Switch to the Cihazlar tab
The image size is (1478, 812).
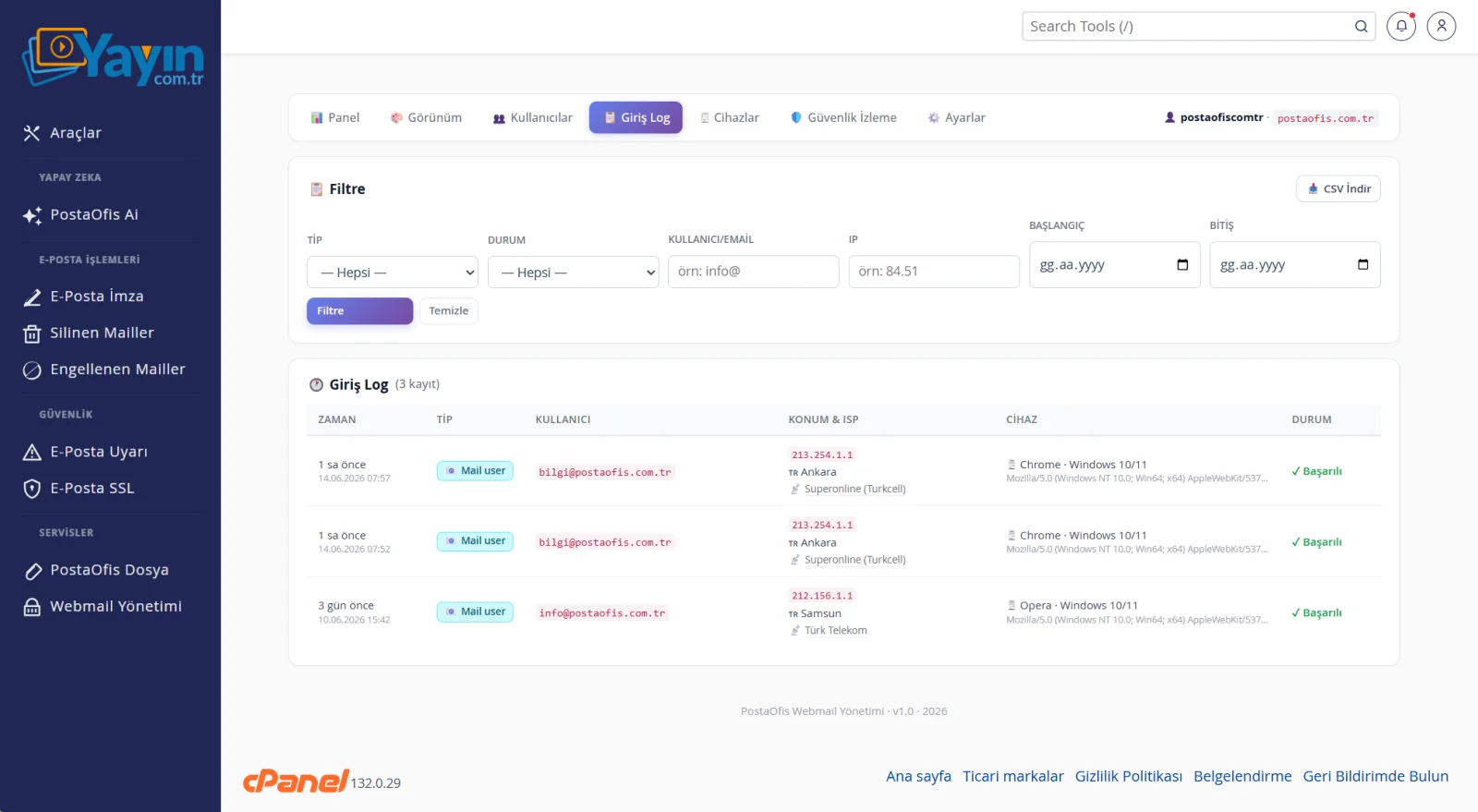point(729,118)
